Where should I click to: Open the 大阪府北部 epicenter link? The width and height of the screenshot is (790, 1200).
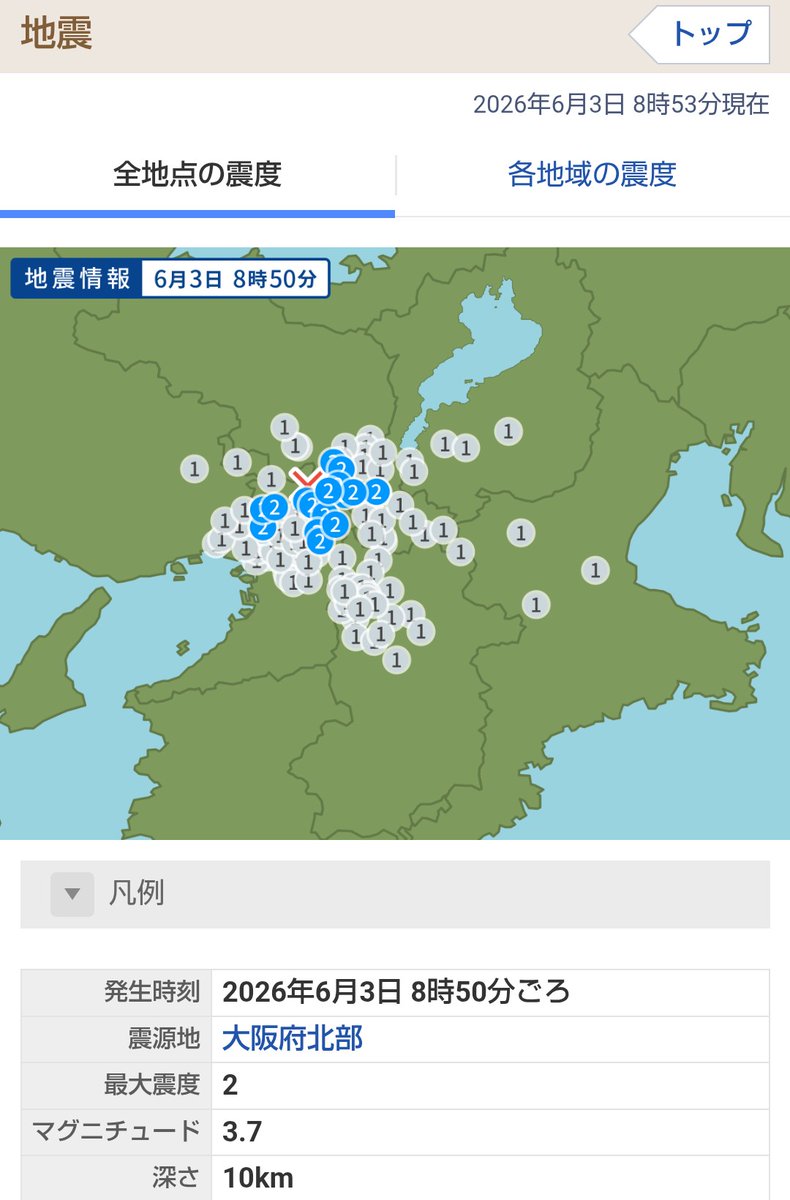(292, 1039)
